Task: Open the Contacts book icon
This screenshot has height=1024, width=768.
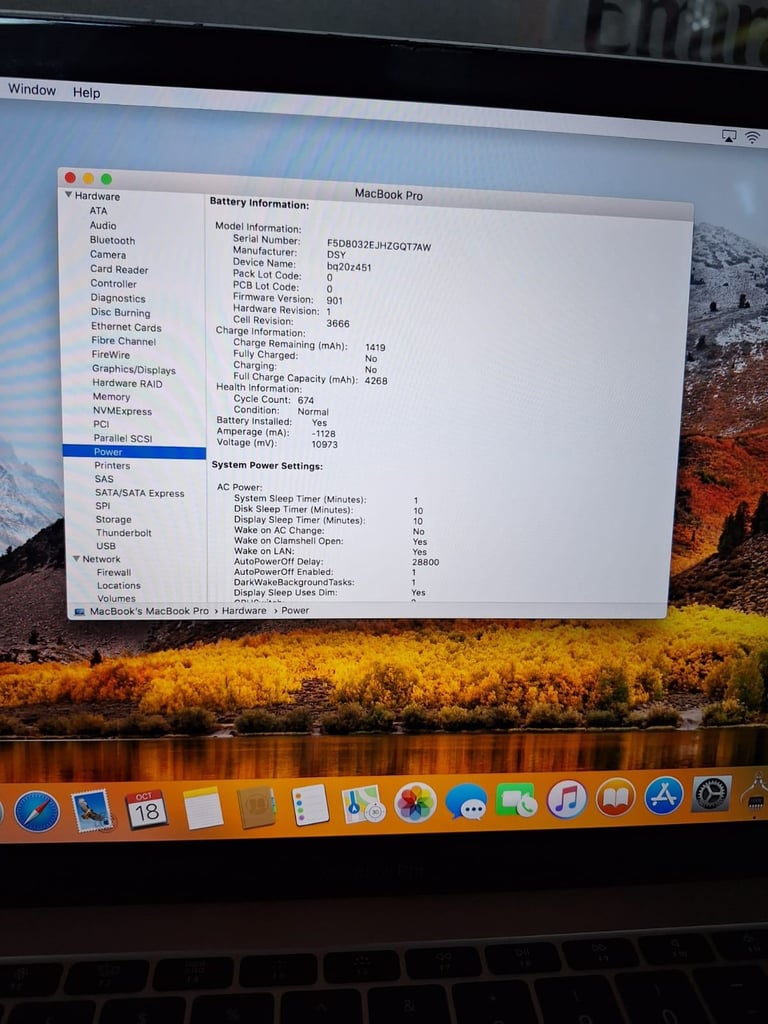Action: point(256,807)
